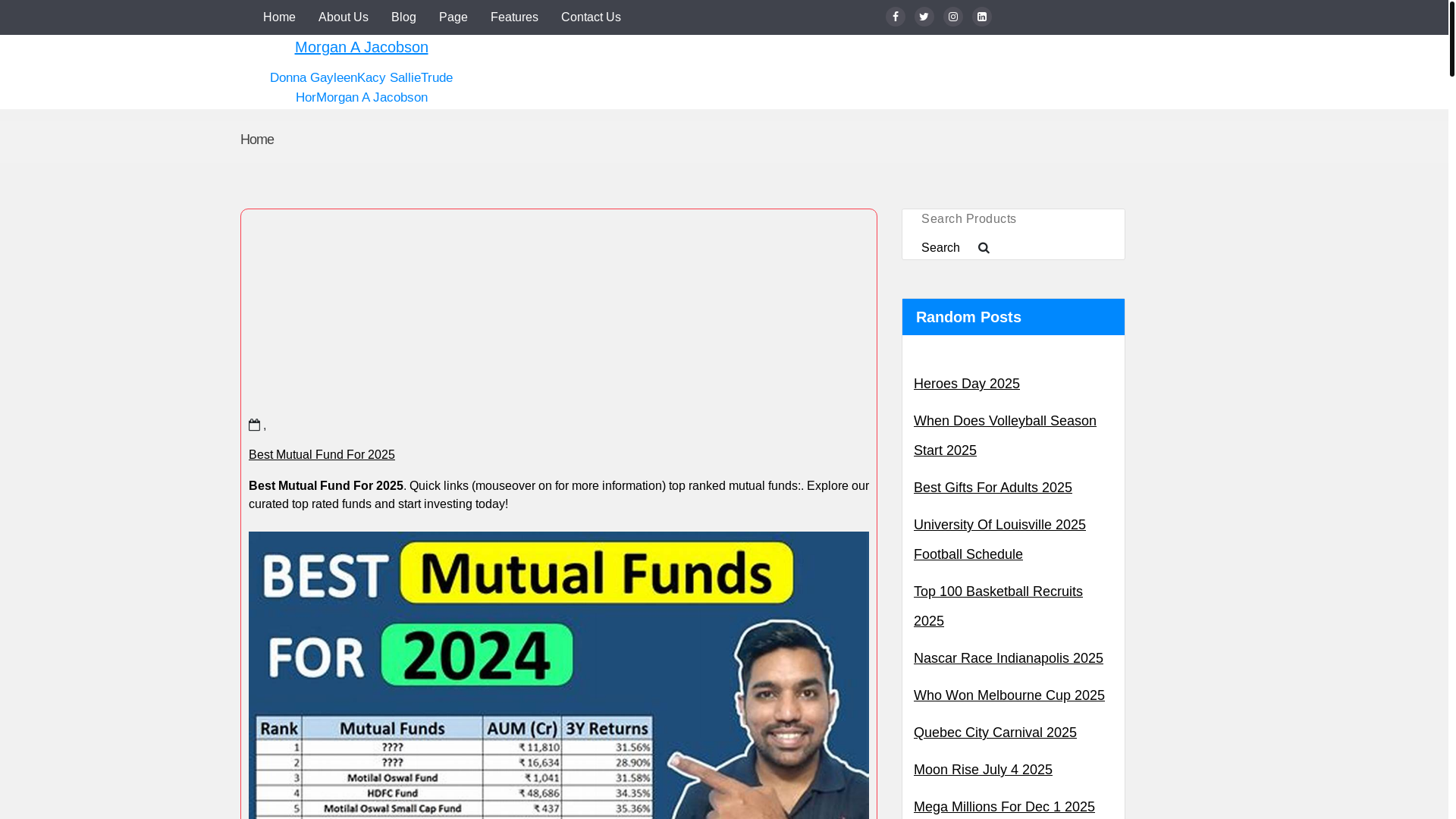1456x819 pixels.
Task: Open Quebec City Carnival 2025
Action: [995, 733]
